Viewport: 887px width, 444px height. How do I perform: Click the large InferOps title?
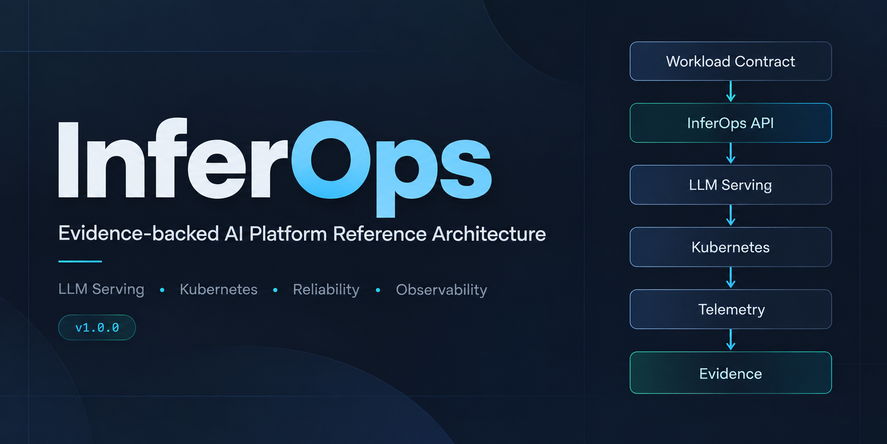coord(275,166)
